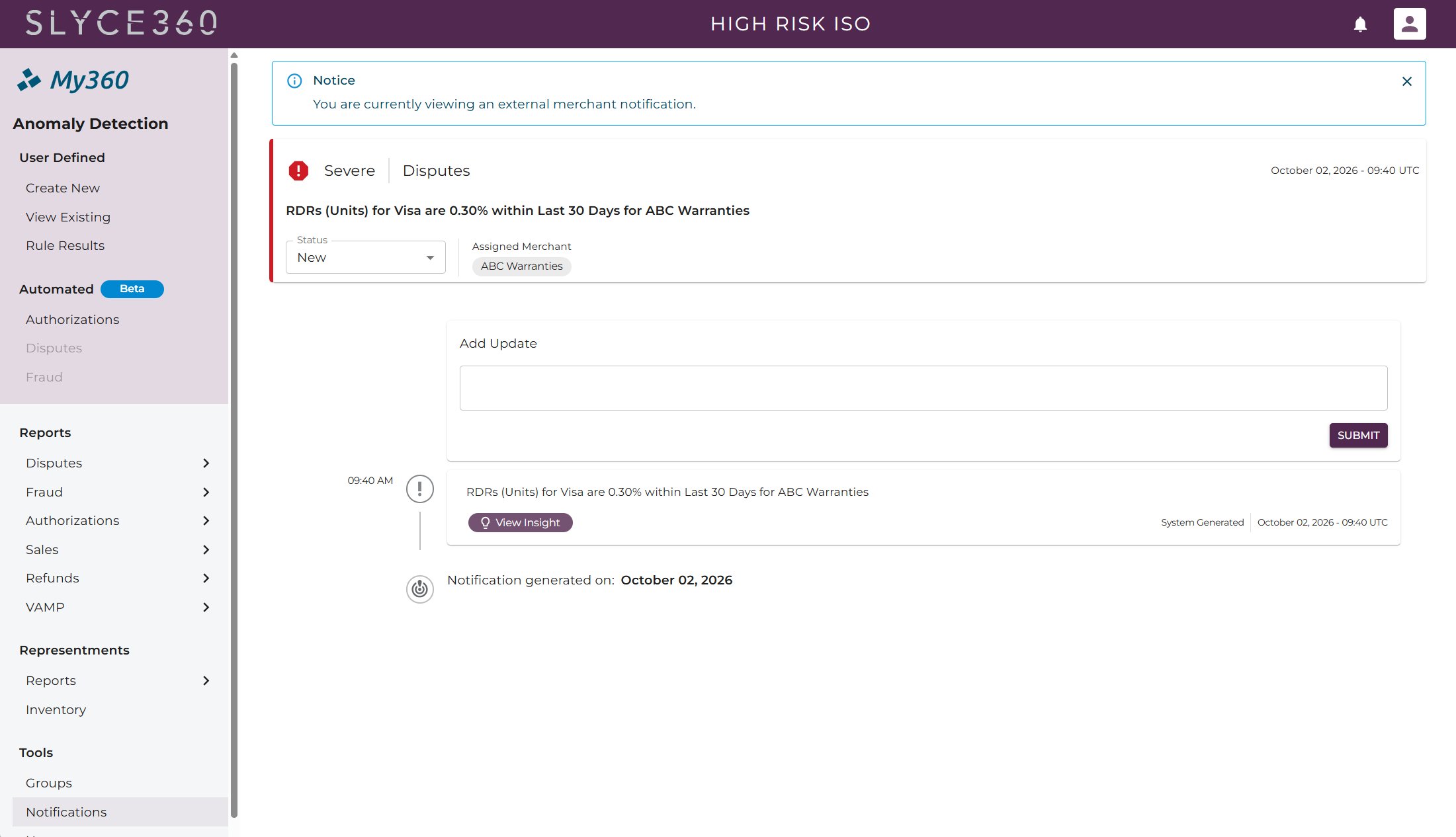Select Automated Fraud item
The height and width of the screenshot is (837, 1456).
(x=44, y=377)
